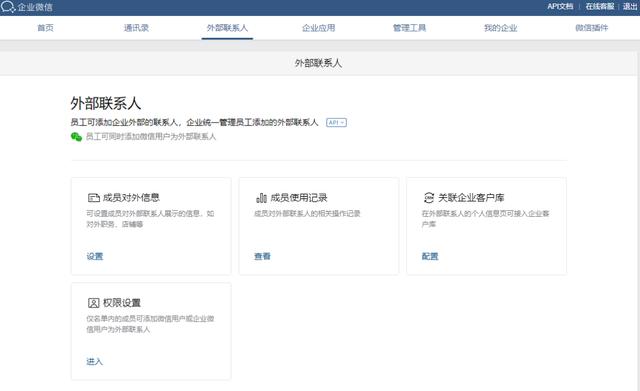Click the 外部联系人 title in gray bar
The image size is (640, 391).
[x=318, y=63]
